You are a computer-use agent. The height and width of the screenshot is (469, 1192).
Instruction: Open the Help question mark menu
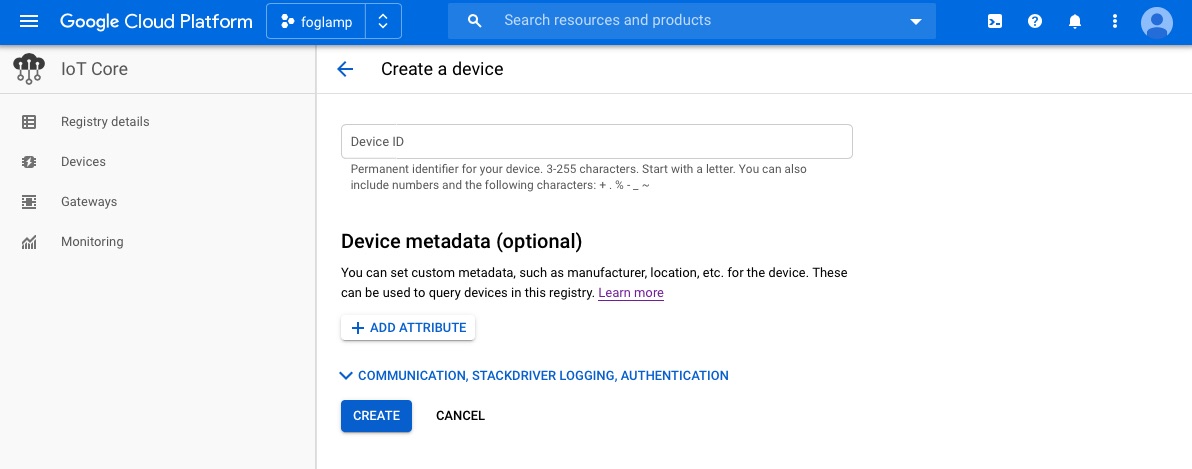[1035, 21]
